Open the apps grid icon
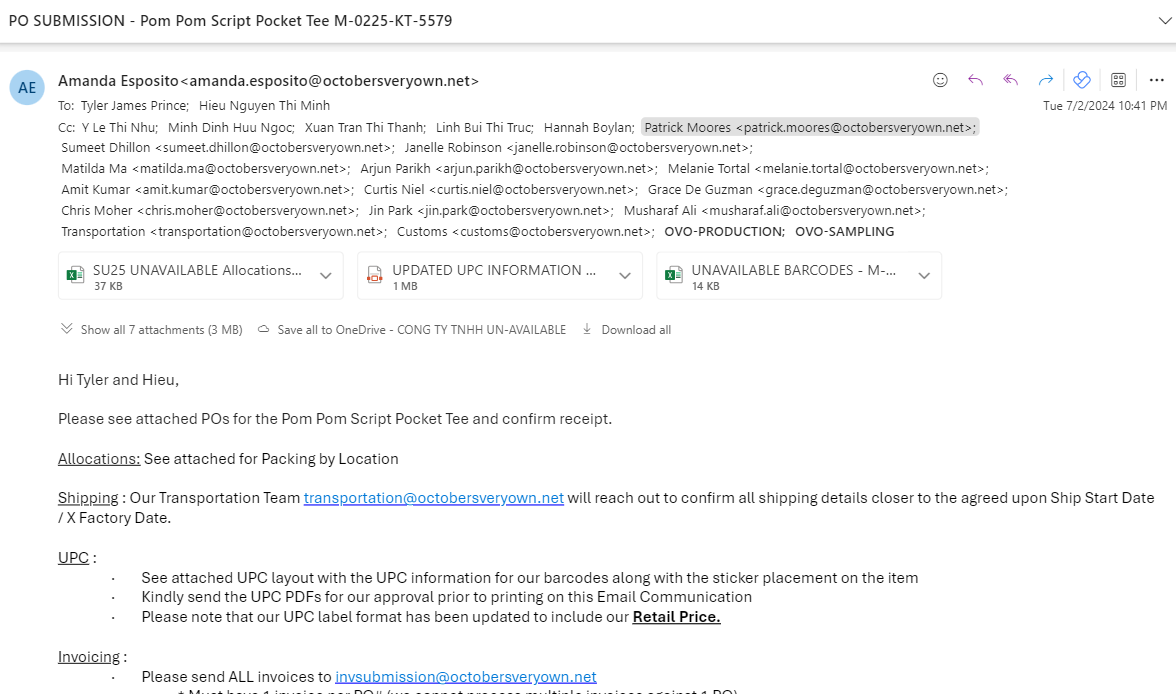 (x=1118, y=80)
